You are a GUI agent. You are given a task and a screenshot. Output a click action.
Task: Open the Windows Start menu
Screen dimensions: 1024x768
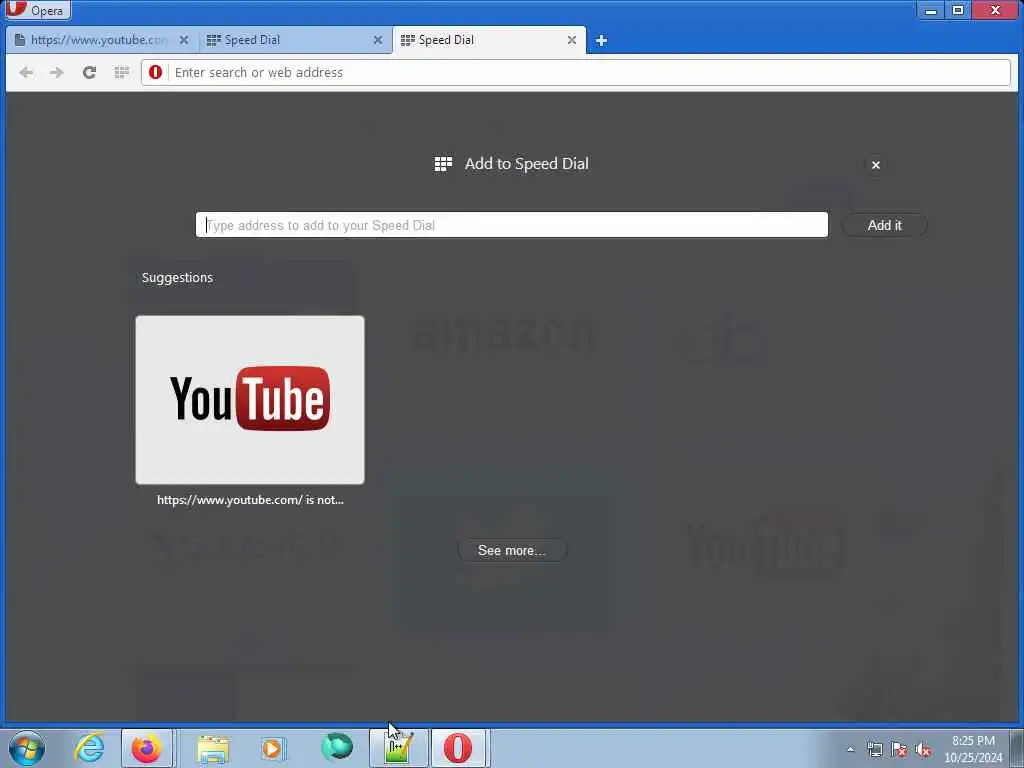coord(27,748)
